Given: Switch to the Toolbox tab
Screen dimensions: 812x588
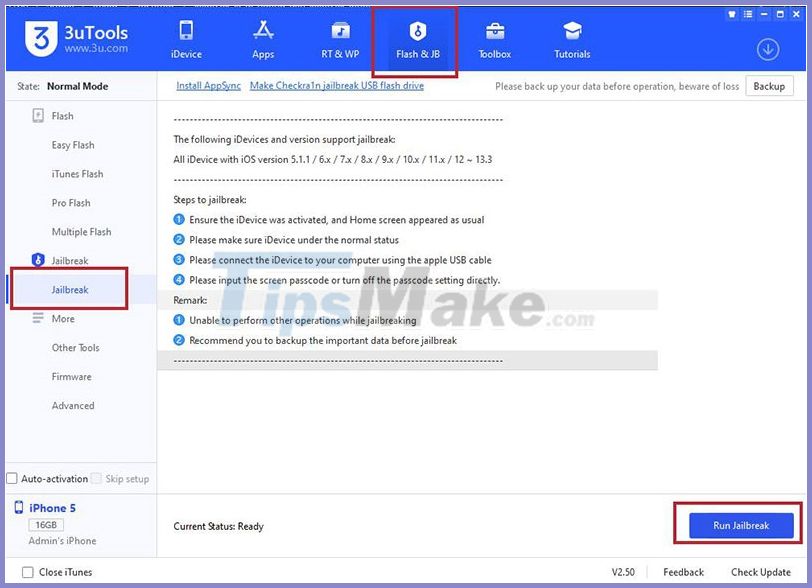Looking at the screenshot, I should point(493,40).
